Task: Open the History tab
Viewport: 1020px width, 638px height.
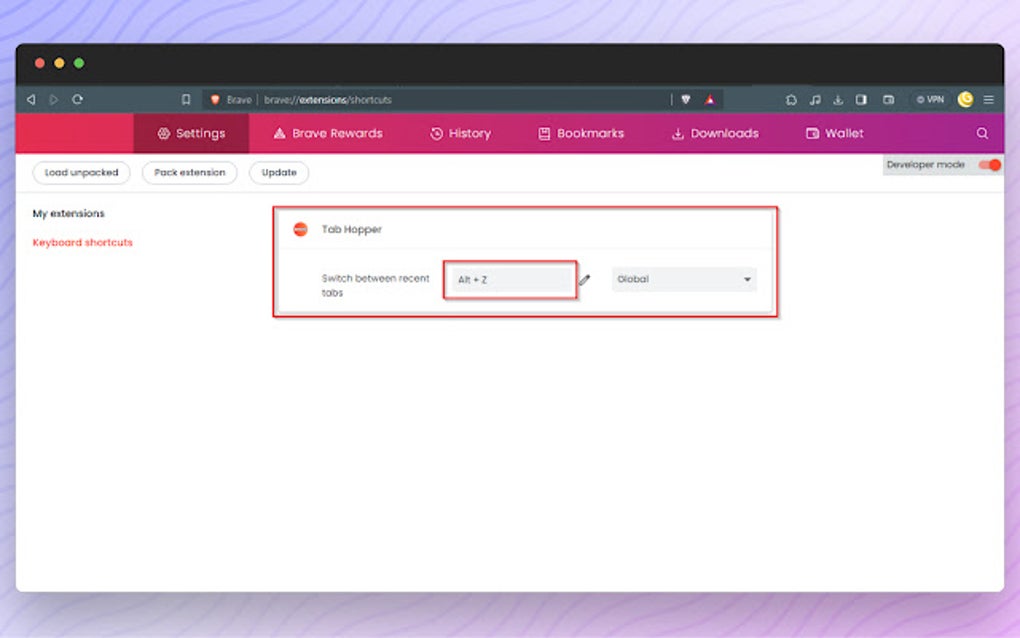Action: [461, 133]
